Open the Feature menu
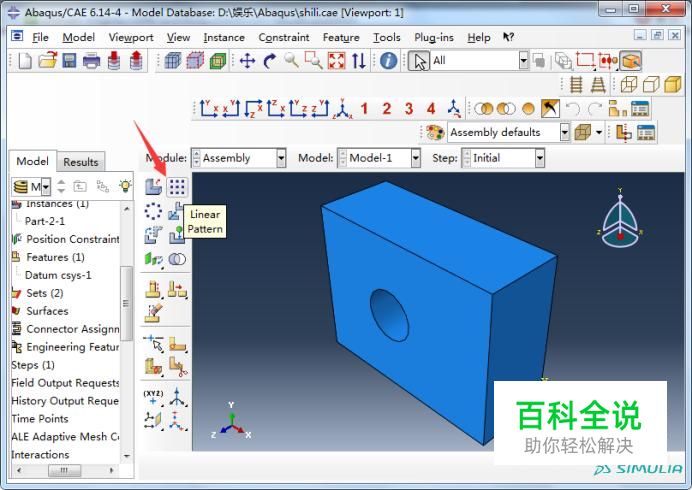The image size is (692, 490). click(x=341, y=38)
